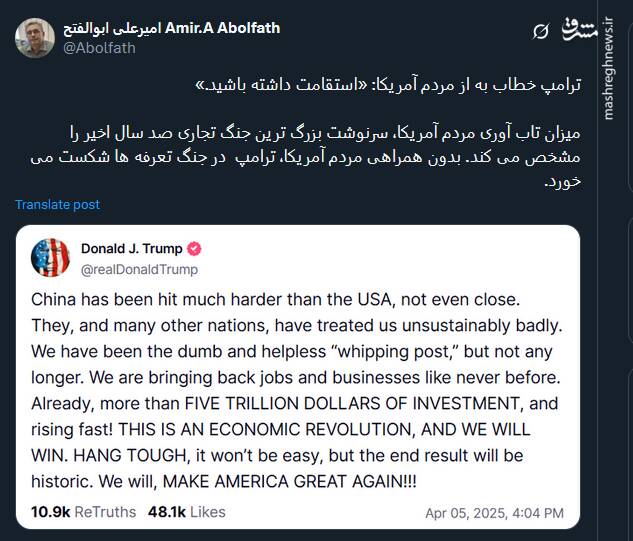Click the Grok icon on the post
Image resolution: width=633 pixels, height=541 pixels.
(x=541, y=32)
